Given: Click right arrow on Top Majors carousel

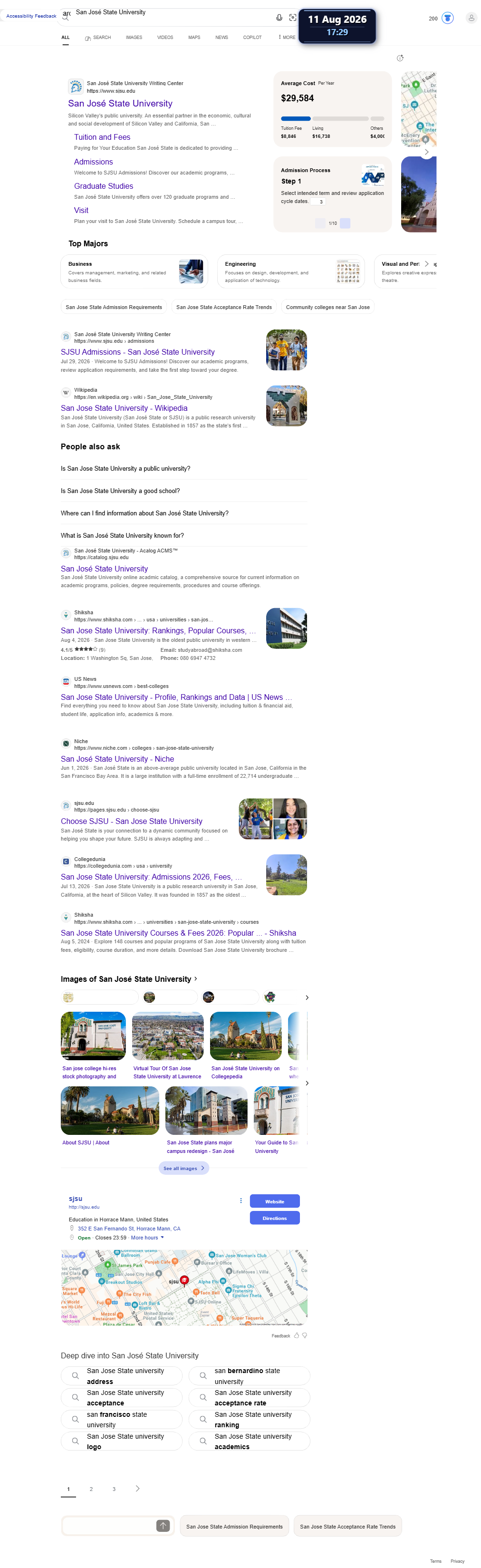Looking at the screenshot, I should coord(426,263).
